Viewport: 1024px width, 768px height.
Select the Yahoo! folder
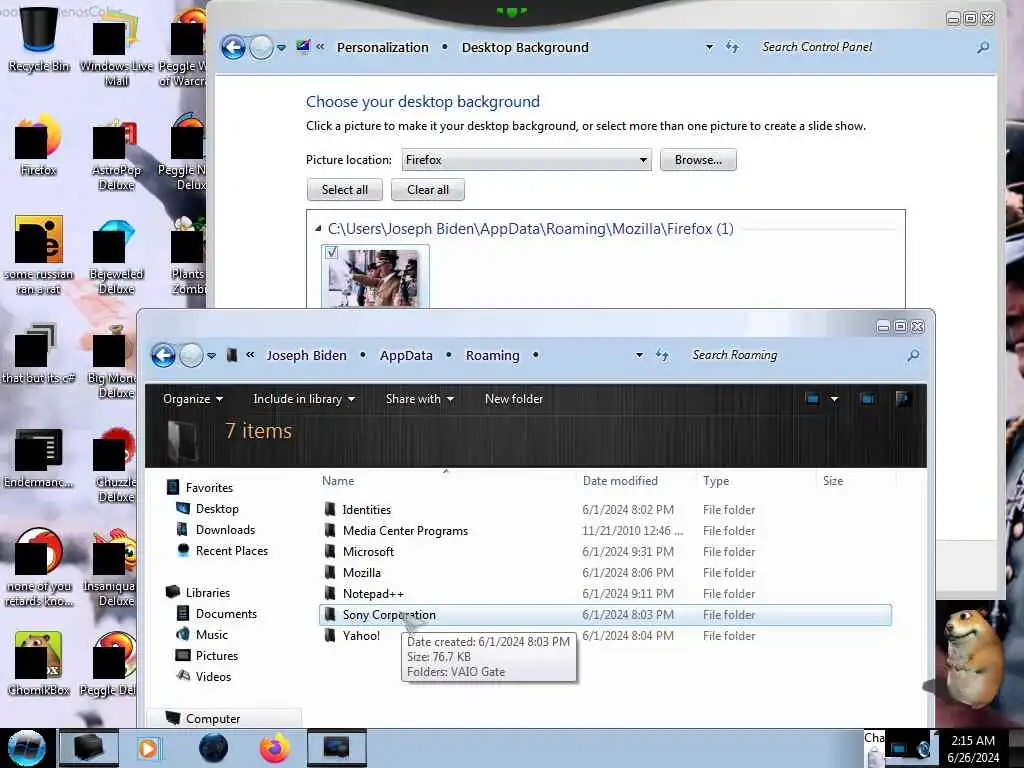(x=361, y=635)
